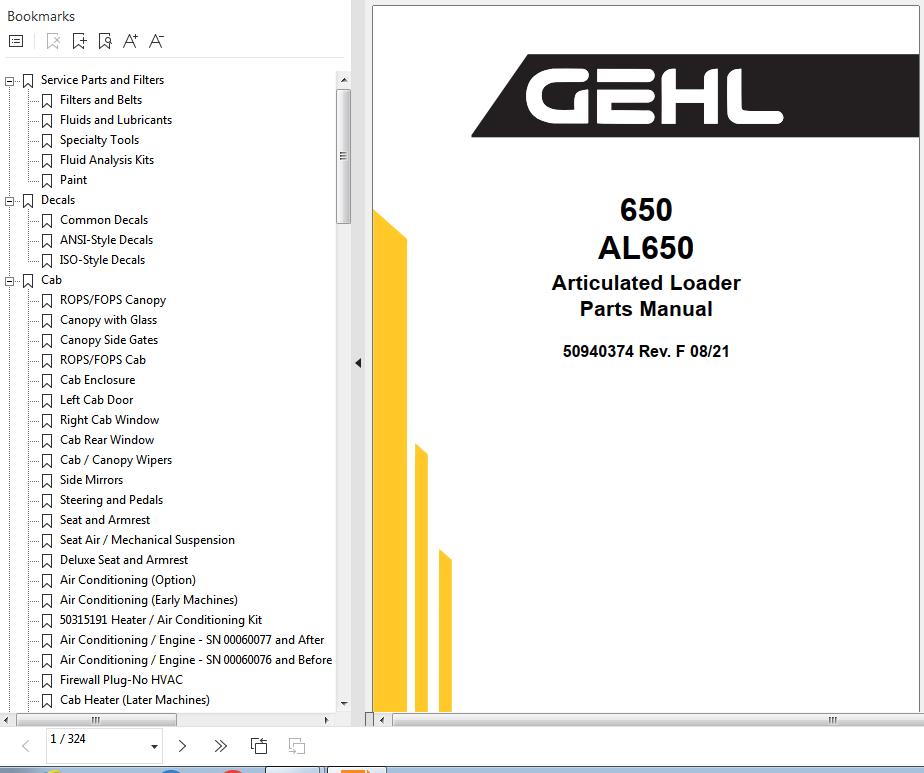
Task: Click the bookmark icon beside Cab Enclosure
Action: [x=47, y=381]
